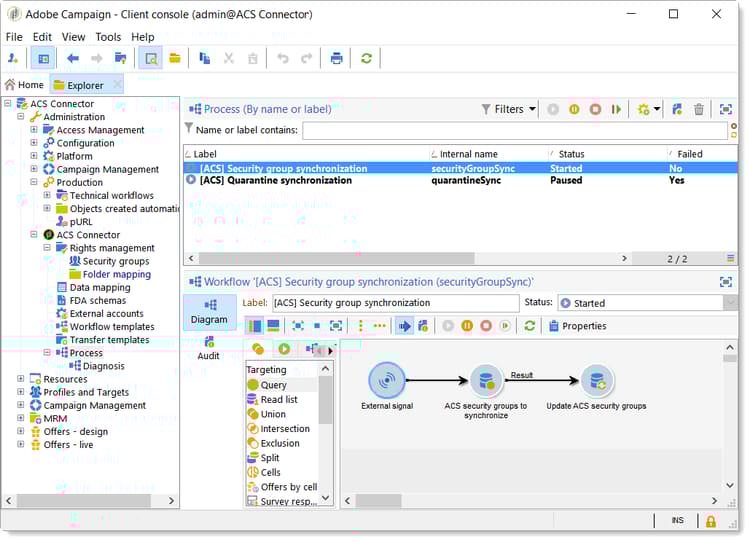This screenshot has width=750, height=542.
Task: Expand the Access Management tree node
Action: (34, 129)
